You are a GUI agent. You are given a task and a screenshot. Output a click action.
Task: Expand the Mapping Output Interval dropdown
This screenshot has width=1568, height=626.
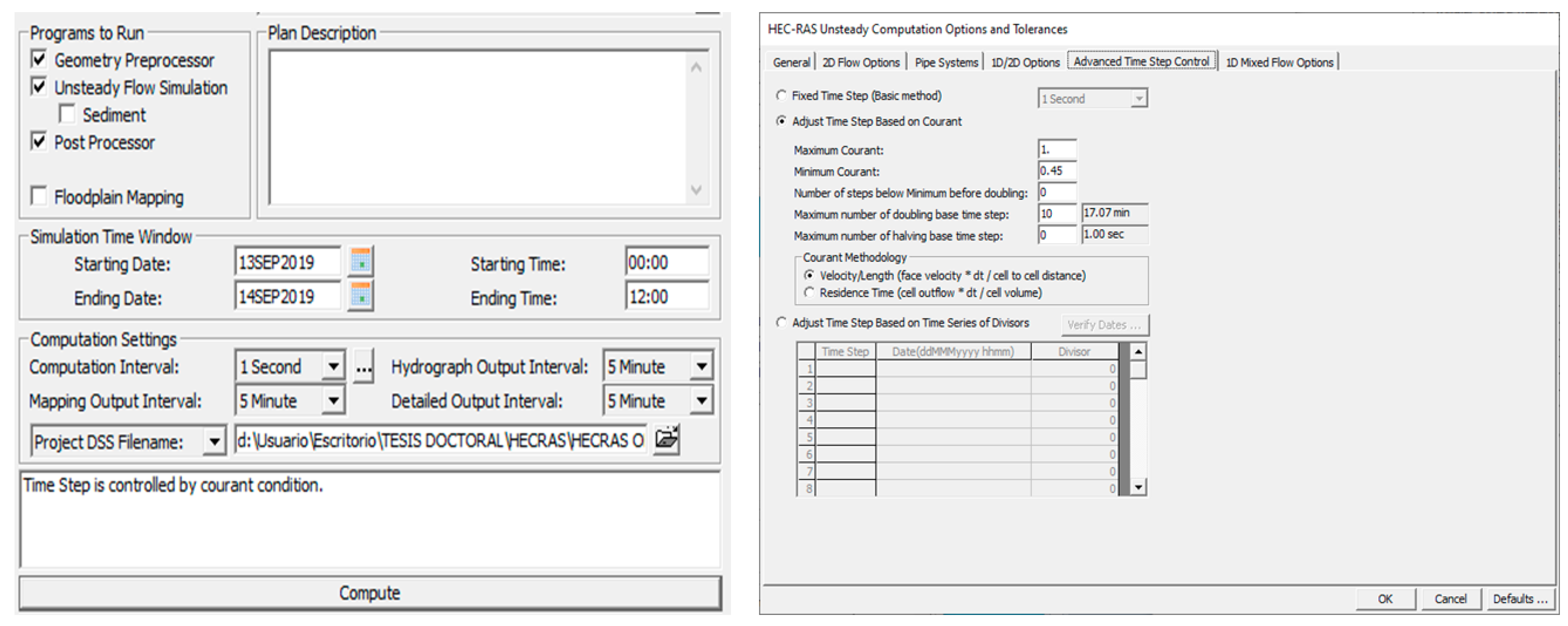click(x=333, y=401)
